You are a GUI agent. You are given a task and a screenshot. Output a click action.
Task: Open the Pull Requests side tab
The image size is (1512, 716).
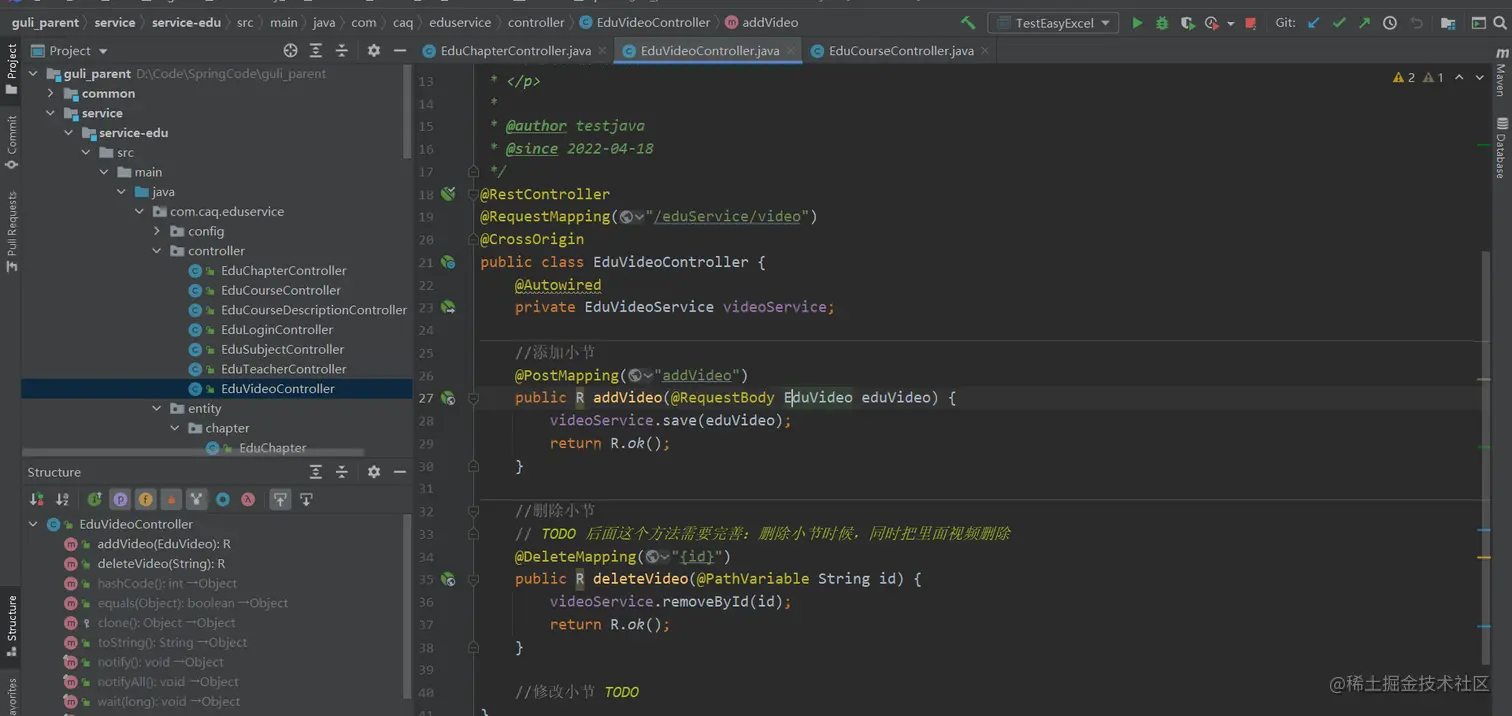(x=11, y=231)
